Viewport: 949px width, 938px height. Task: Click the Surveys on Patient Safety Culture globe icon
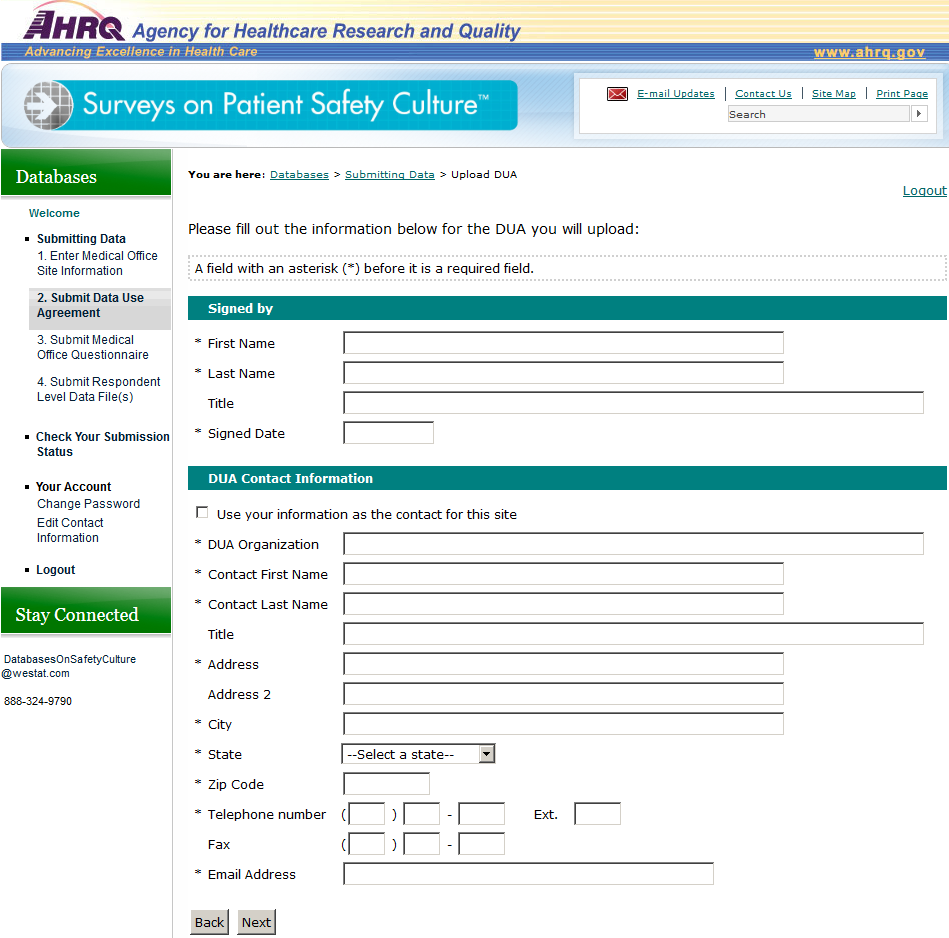pyautogui.click(x=48, y=105)
